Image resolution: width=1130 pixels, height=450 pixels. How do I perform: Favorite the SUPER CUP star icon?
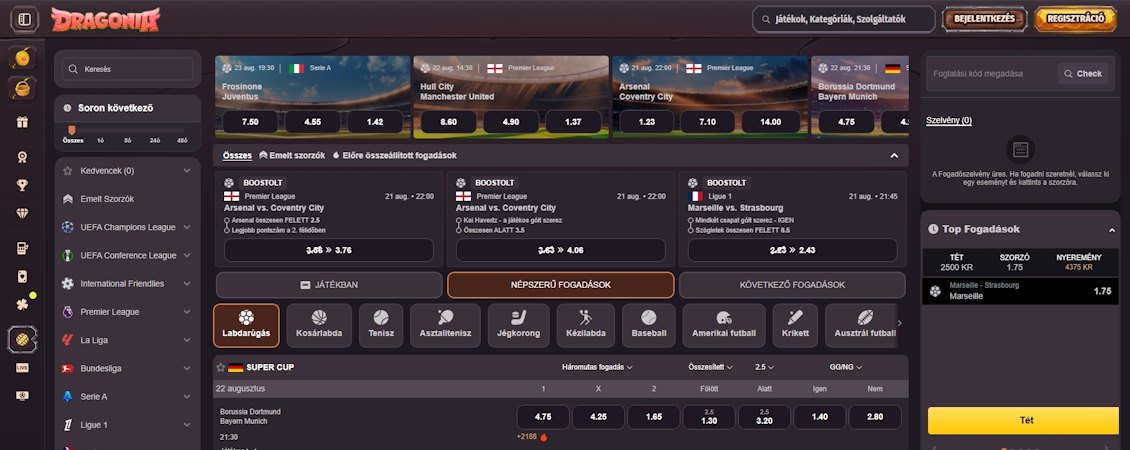221,367
